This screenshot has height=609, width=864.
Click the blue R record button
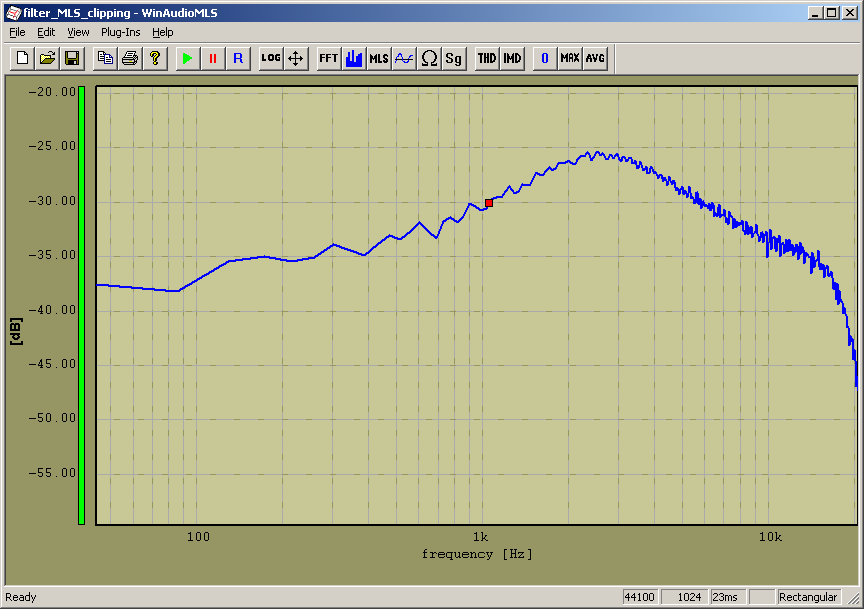coord(238,58)
